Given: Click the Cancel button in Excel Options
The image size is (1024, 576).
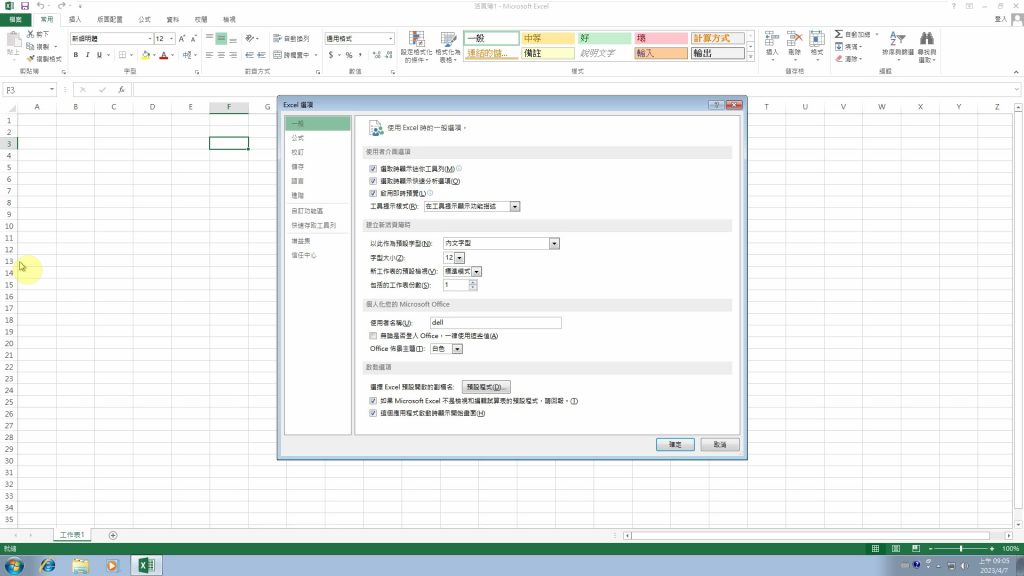Looking at the screenshot, I should click(720, 445).
